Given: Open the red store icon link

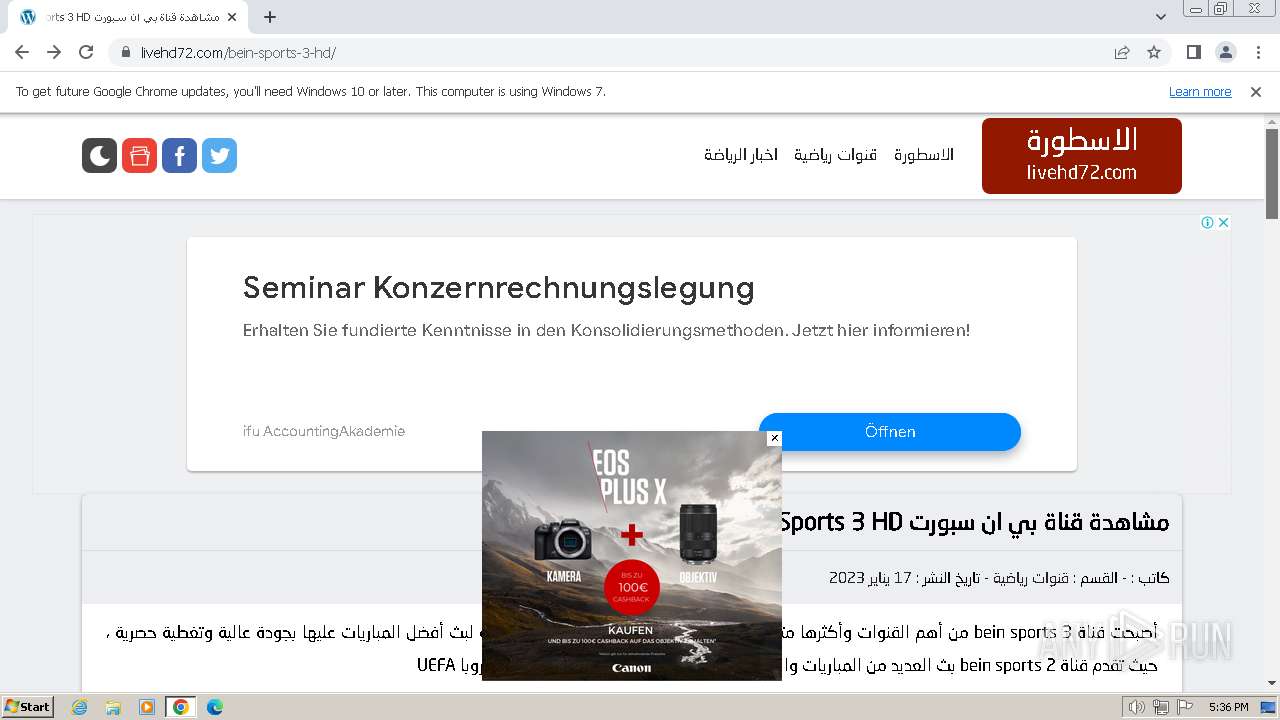Looking at the screenshot, I should tap(139, 155).
